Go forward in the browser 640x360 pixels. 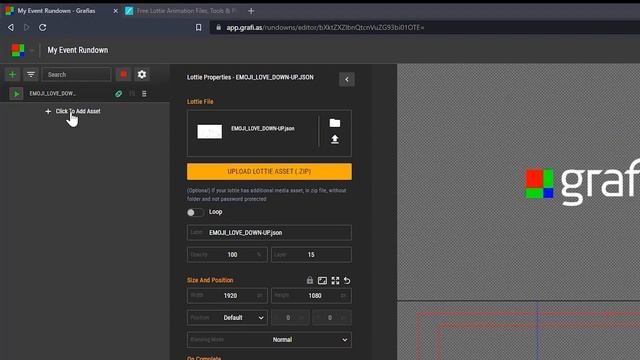coord(27,27)
